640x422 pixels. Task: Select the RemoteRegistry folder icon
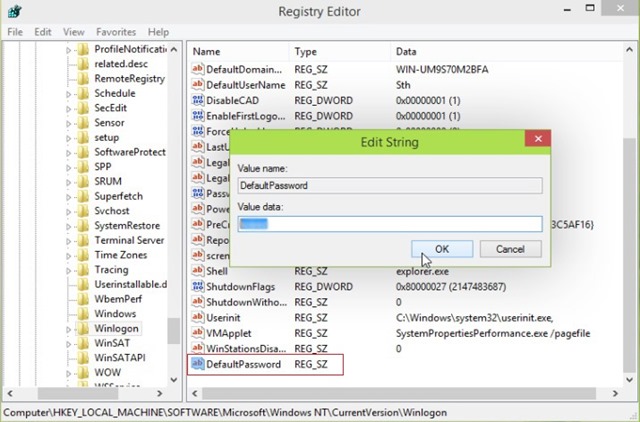click(83, 79)
